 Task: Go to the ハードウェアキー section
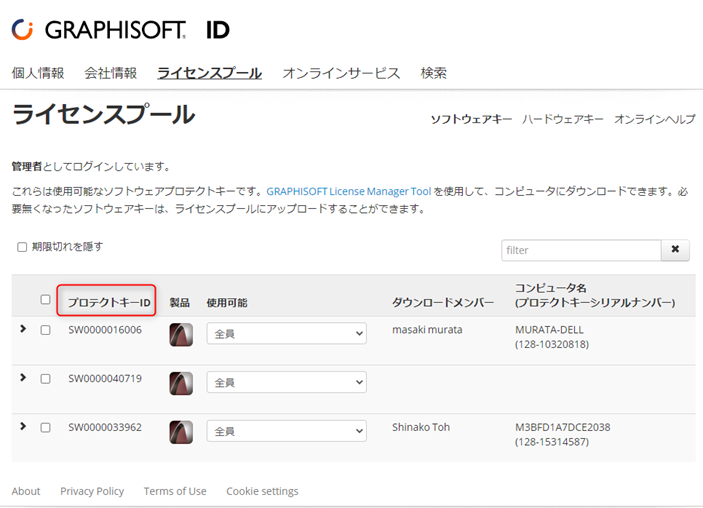563,119
